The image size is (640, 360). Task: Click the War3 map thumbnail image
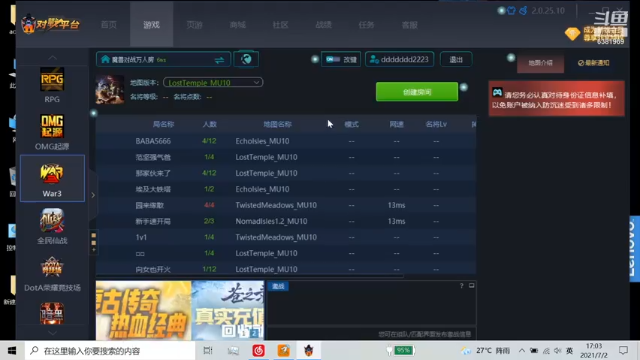pos(110,89)
